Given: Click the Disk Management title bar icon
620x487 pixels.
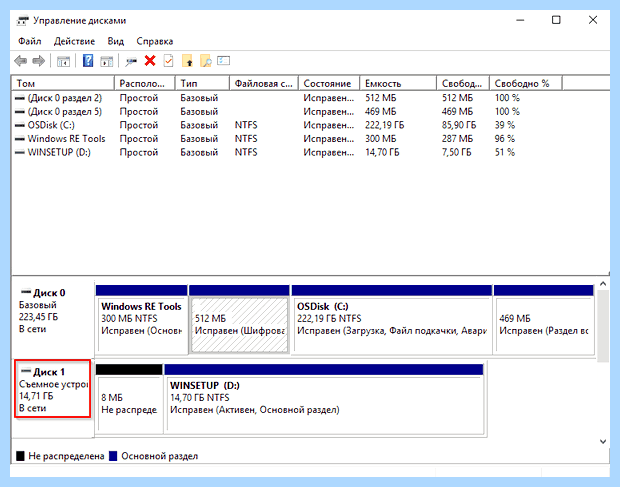Looking at the screenshot, I should pos(23,21).
